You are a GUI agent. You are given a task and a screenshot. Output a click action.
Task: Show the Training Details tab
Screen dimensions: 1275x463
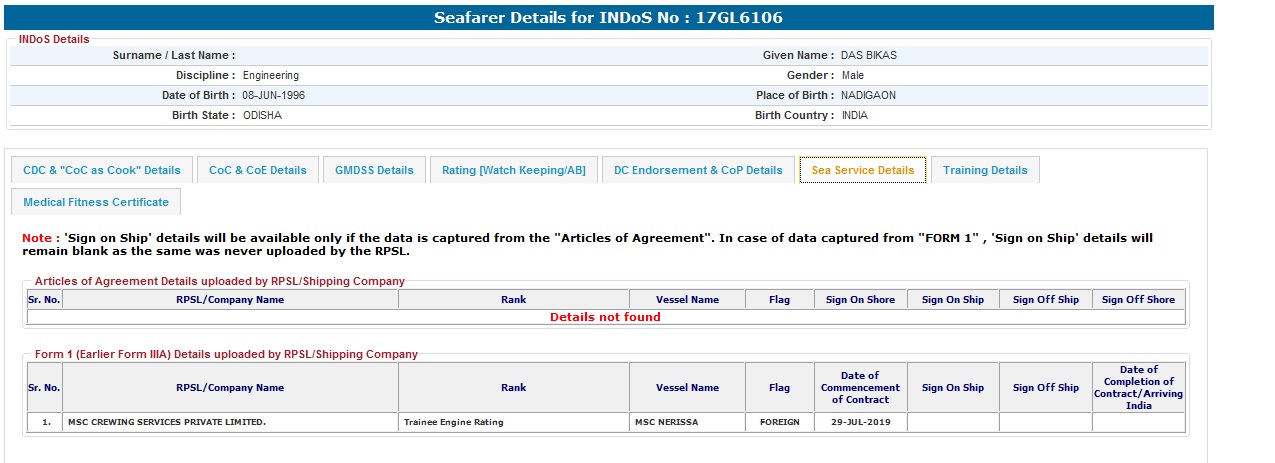click(985, 170)
